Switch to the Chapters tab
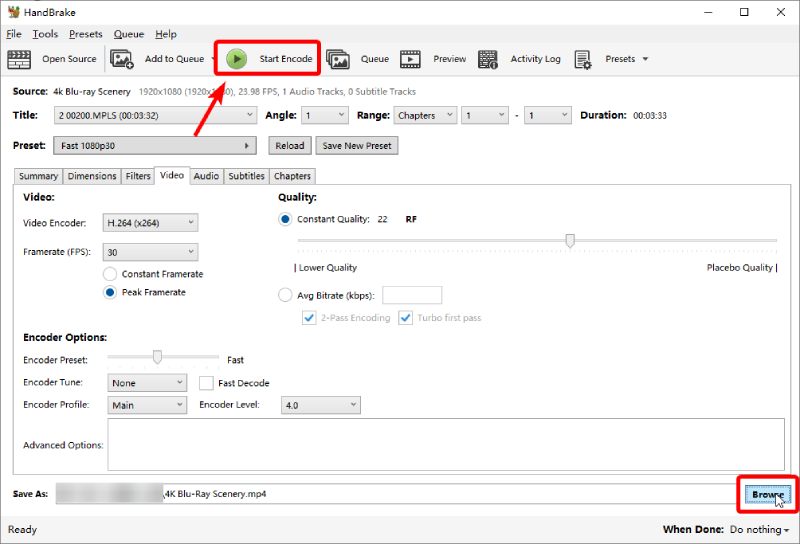Image resolution: width=800 pixels, height=544 pixels. click(x=292, y=176)
